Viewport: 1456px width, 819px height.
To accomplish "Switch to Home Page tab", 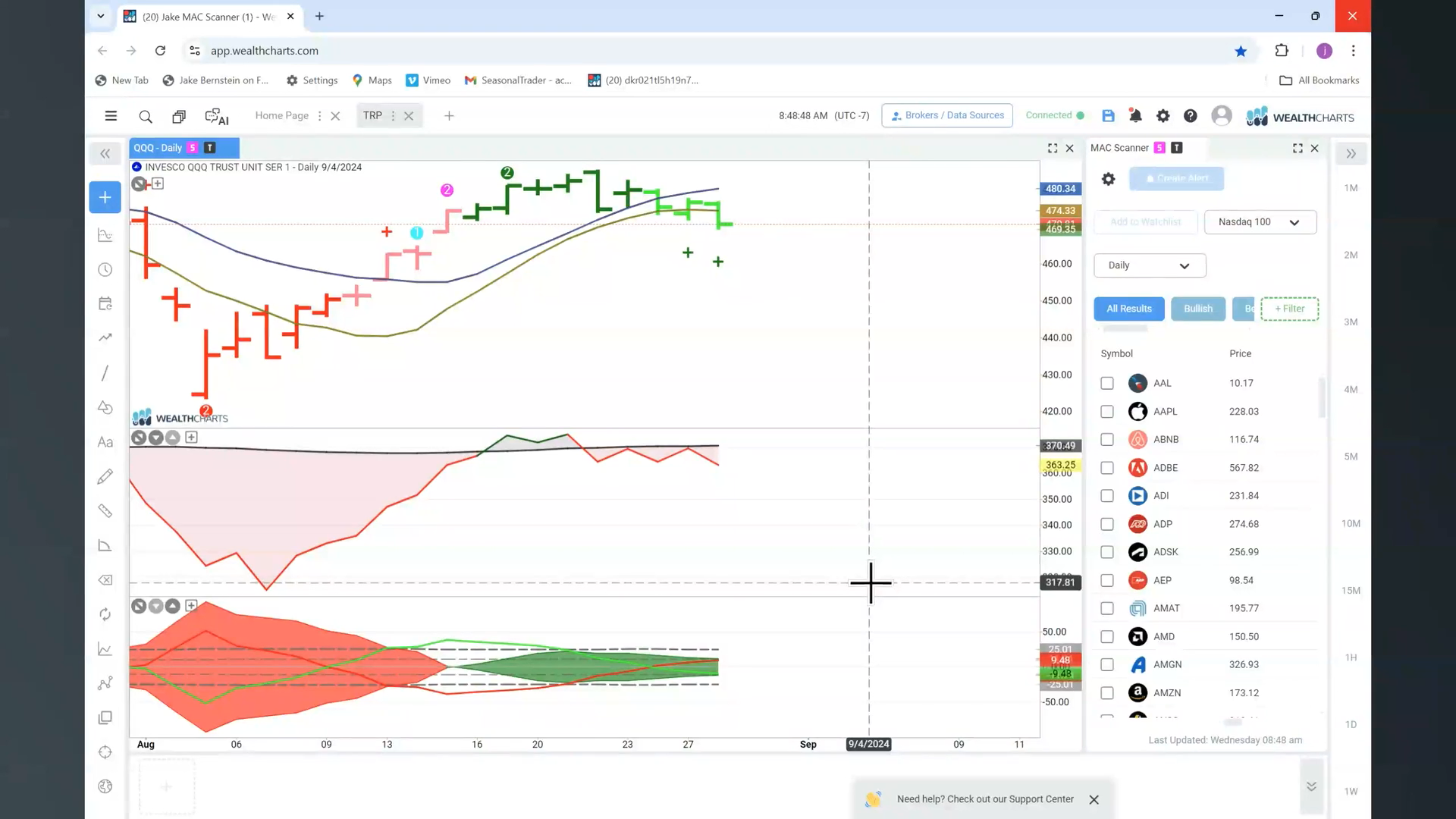I will tap(281, 115).
